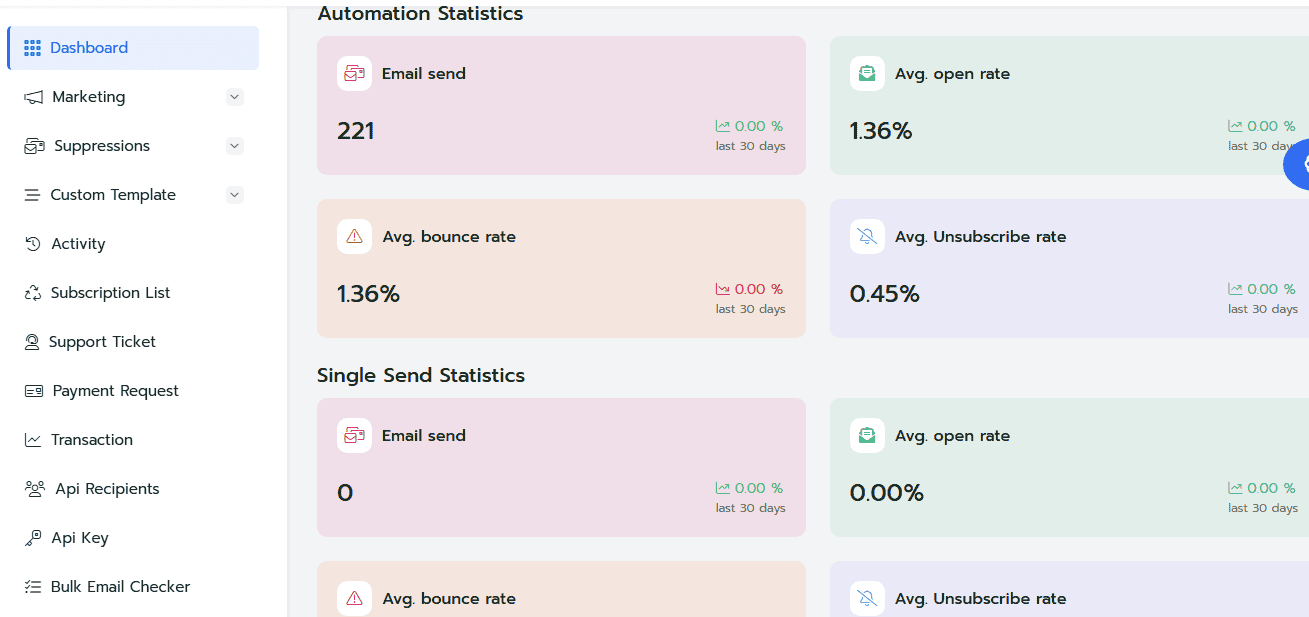Expand the Suppressions dropdown arrow
This screenshot has height=617, width=1309.
[234, 146]
